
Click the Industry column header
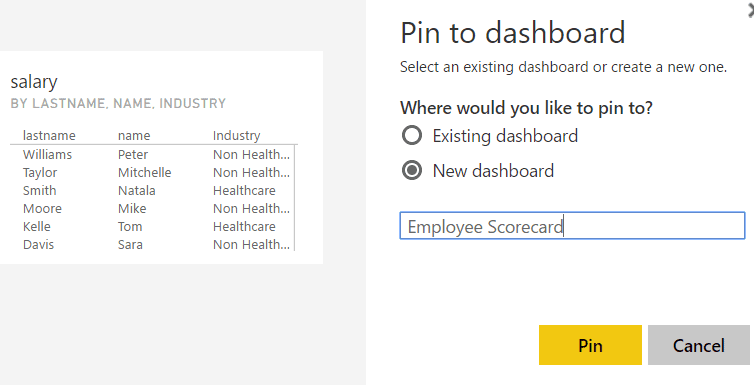tap(237, 136)
